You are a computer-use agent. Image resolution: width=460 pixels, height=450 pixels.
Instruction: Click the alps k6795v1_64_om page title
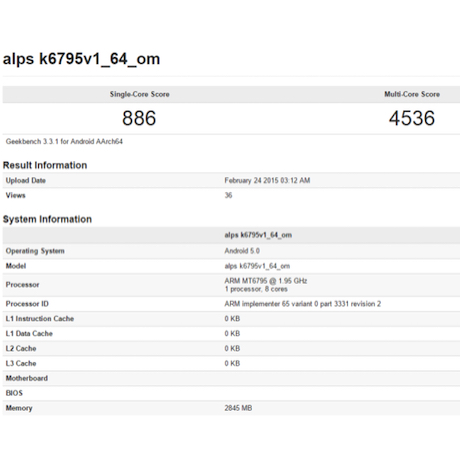click(x=81, y=59)
